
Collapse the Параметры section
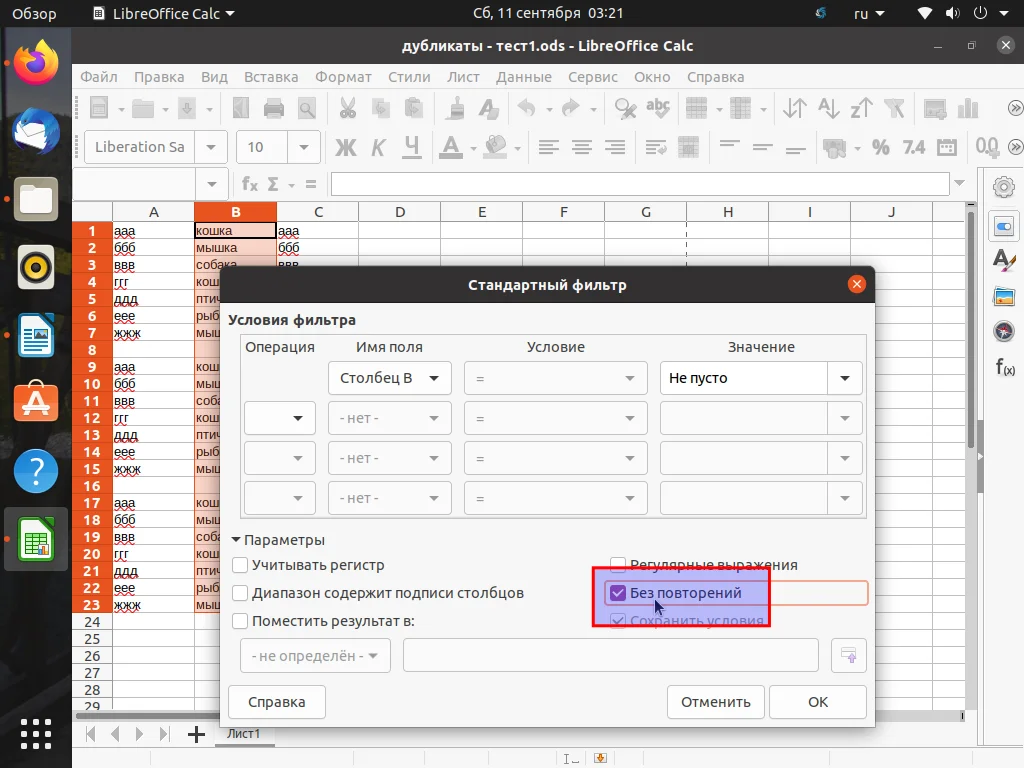coord(236,539)
